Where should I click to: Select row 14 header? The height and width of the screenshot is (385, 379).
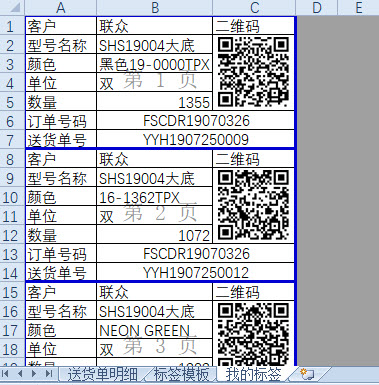[12, 273]
